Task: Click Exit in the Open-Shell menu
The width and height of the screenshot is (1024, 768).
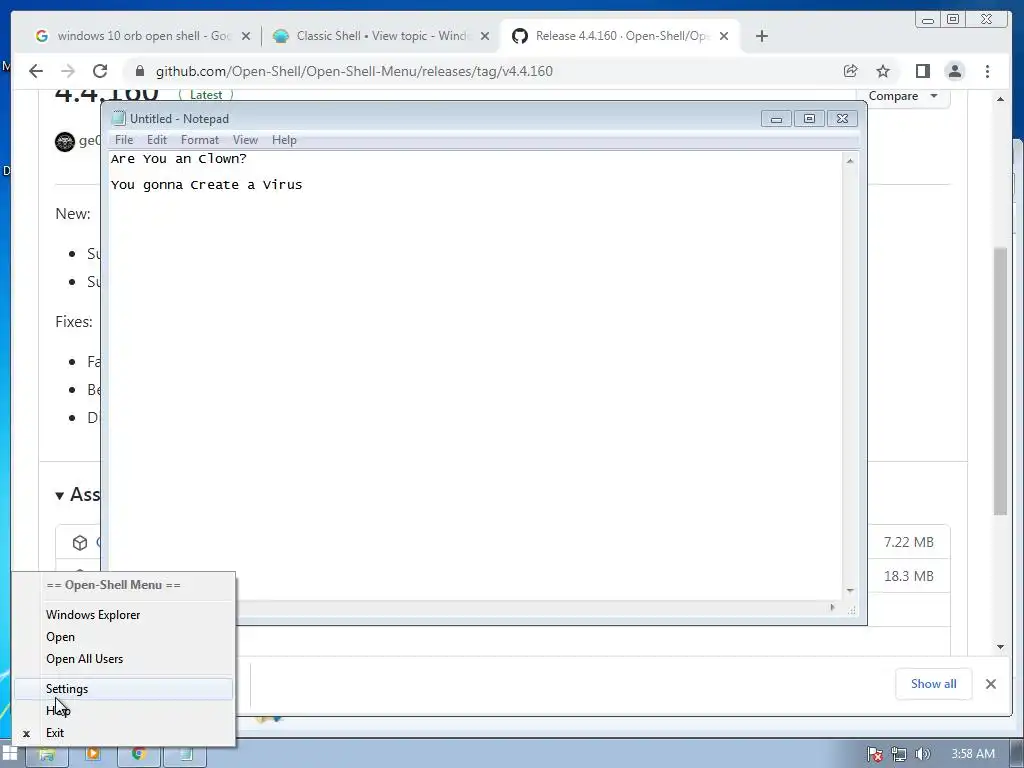Action: 123,733
